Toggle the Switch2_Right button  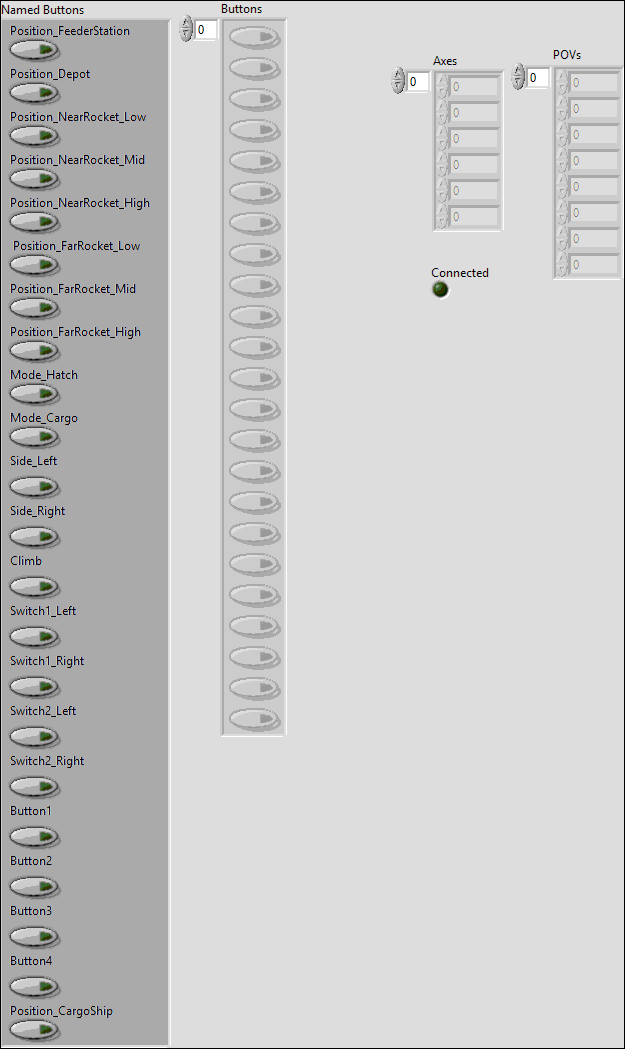34,786
